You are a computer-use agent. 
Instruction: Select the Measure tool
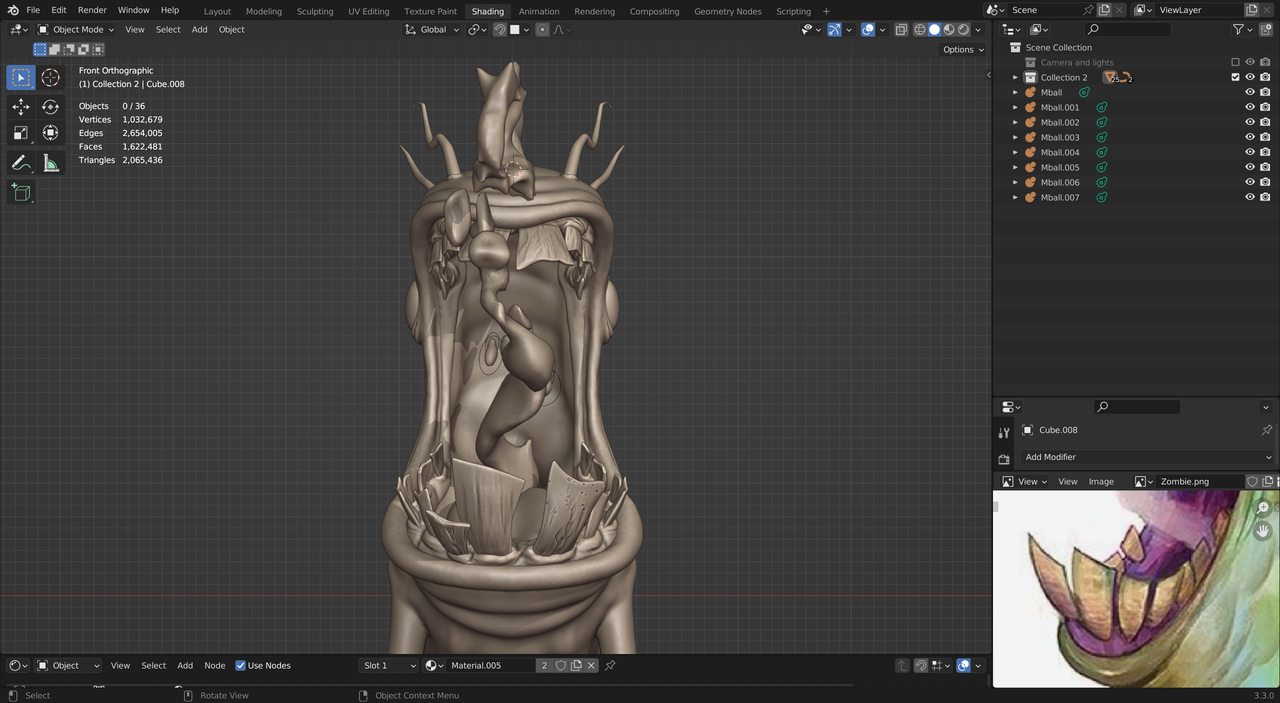click(51, 163)
